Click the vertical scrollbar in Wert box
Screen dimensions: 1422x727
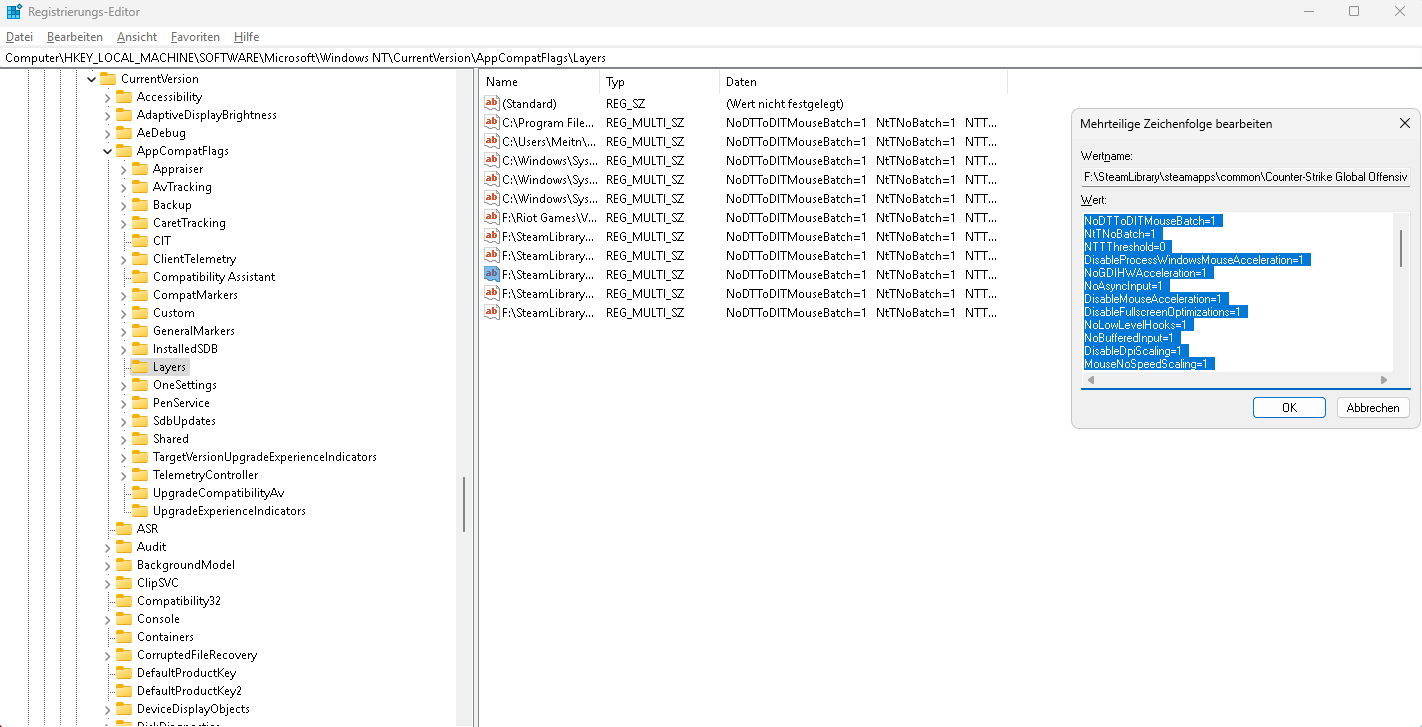1400,250
